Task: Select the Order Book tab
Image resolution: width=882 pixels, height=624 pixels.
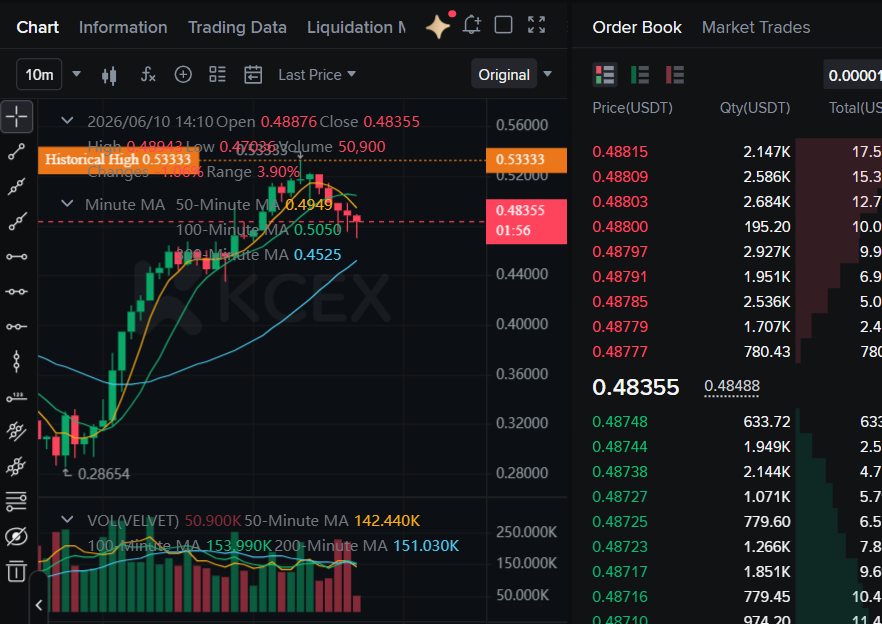Action: click(637, 27)
